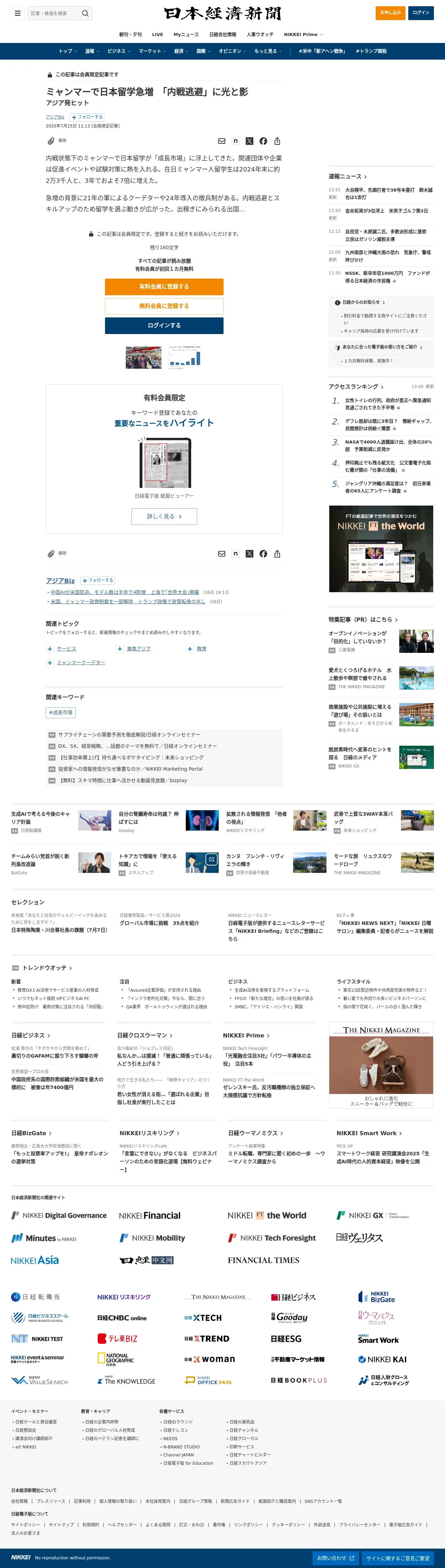This screenshot has width=445, height=1568.
Task: Follow topic サービス with plus button
Action: point(50,649)
